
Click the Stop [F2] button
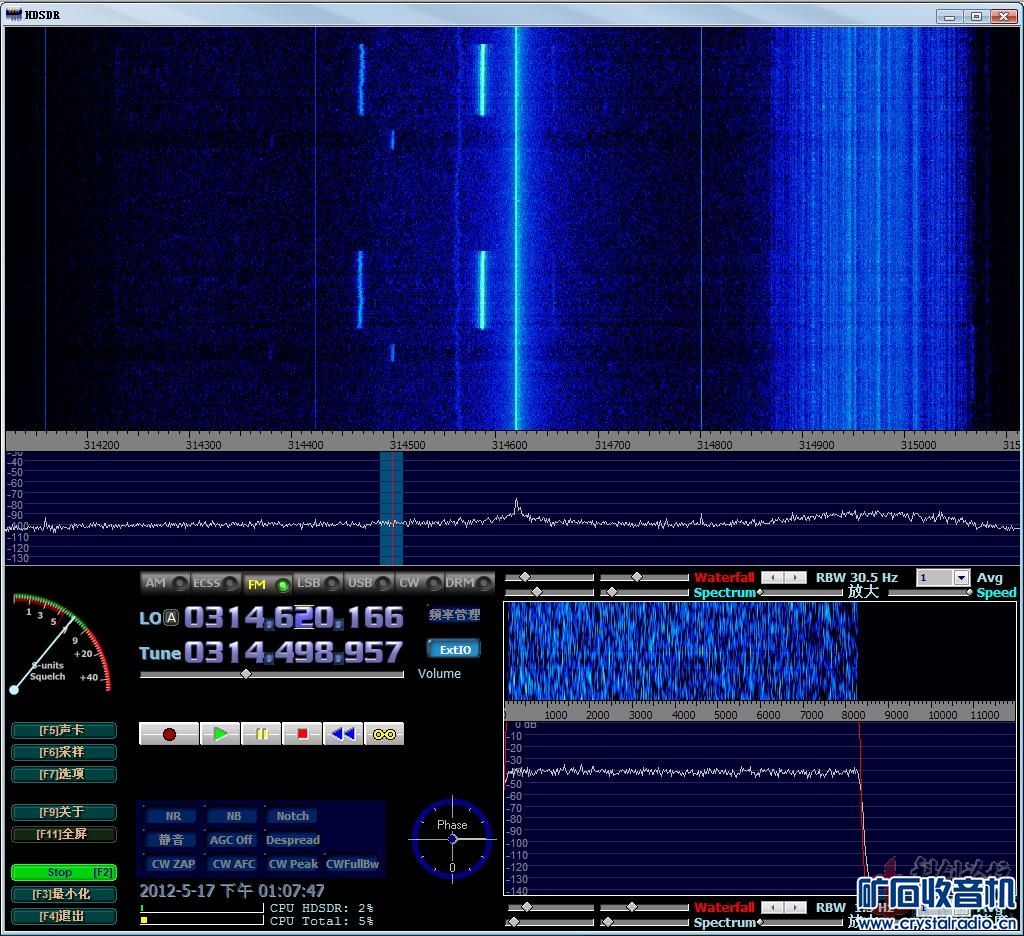point(64,872)
